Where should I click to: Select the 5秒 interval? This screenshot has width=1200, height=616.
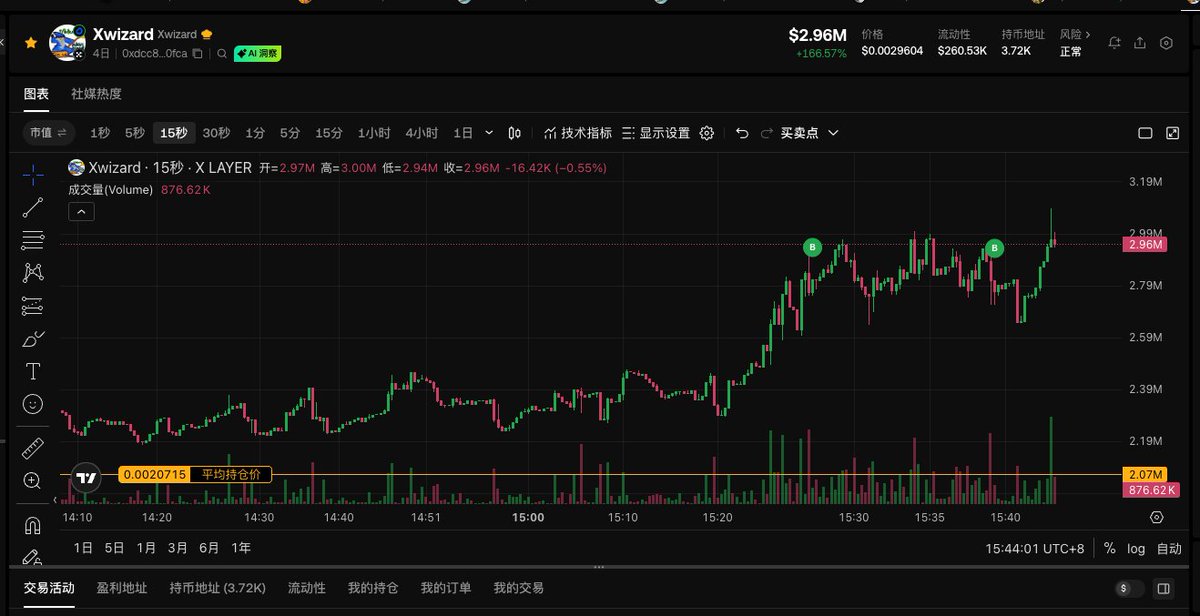(135, 133)
